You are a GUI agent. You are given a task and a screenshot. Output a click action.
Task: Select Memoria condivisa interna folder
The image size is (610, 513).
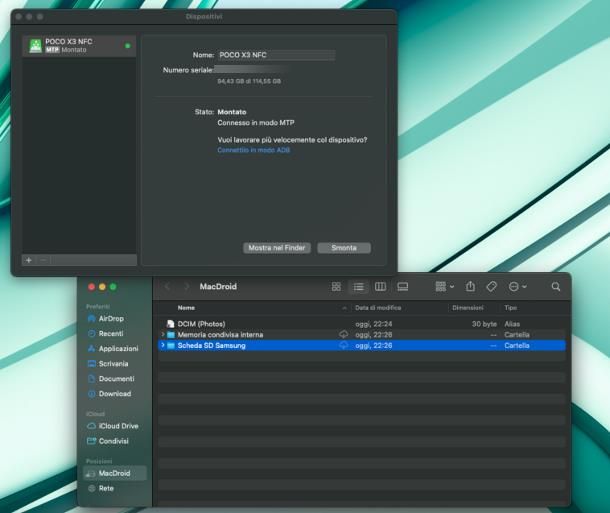click(x=362, y=335)
